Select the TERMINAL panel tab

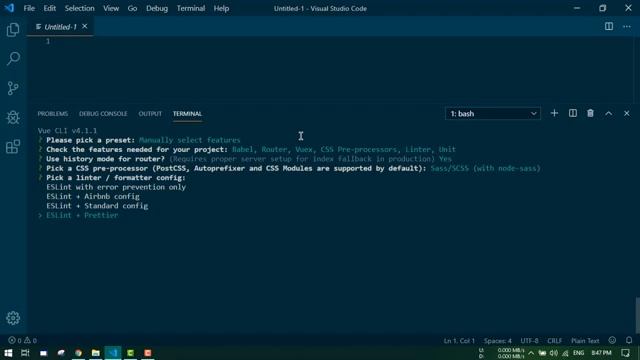click(187, 113)
